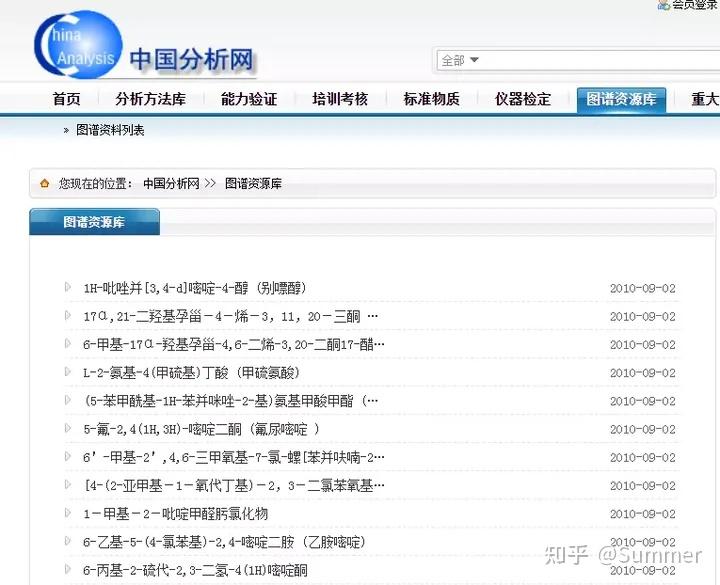Image resolution: width=720 pixels, height=585 pixels.
Task: Select the 图谱资源库 navigation tab
Action: (621, 100)
